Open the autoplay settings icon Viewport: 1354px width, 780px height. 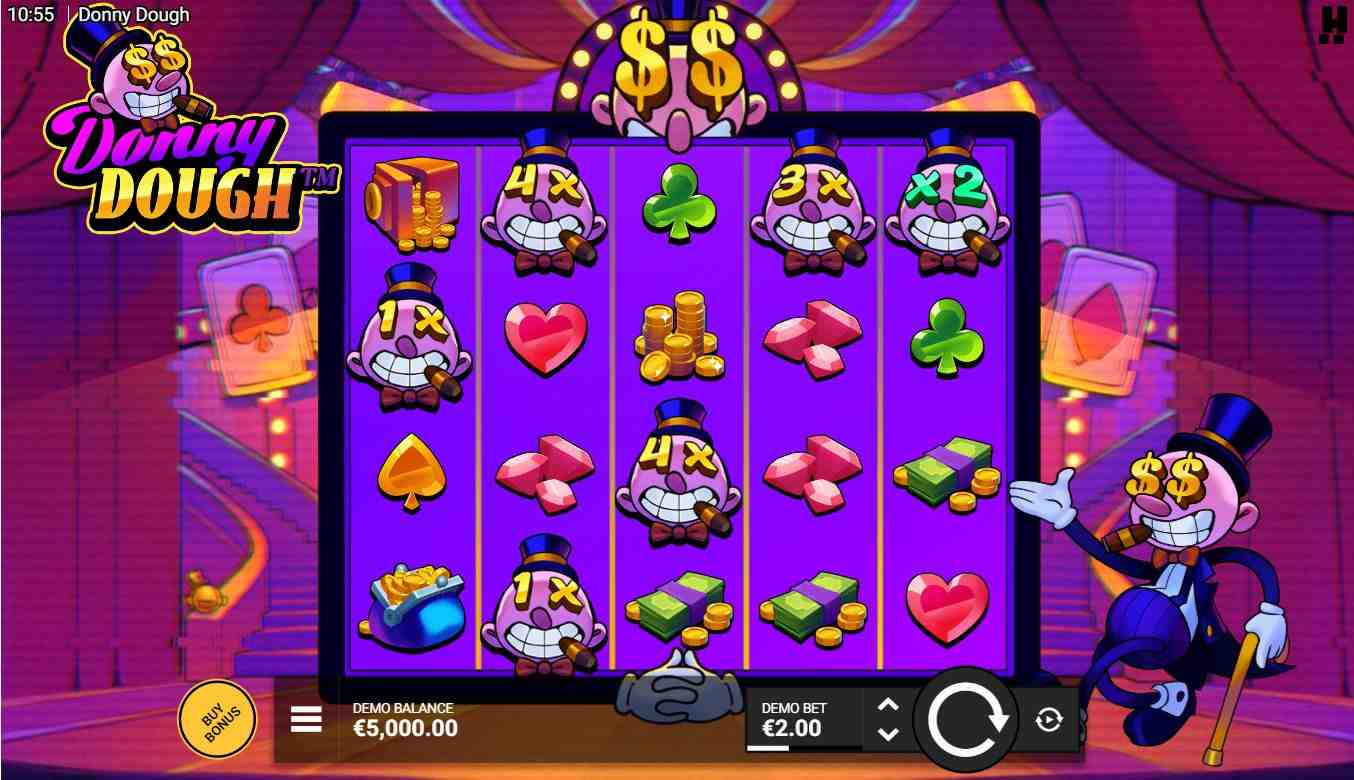point(1048,719)
